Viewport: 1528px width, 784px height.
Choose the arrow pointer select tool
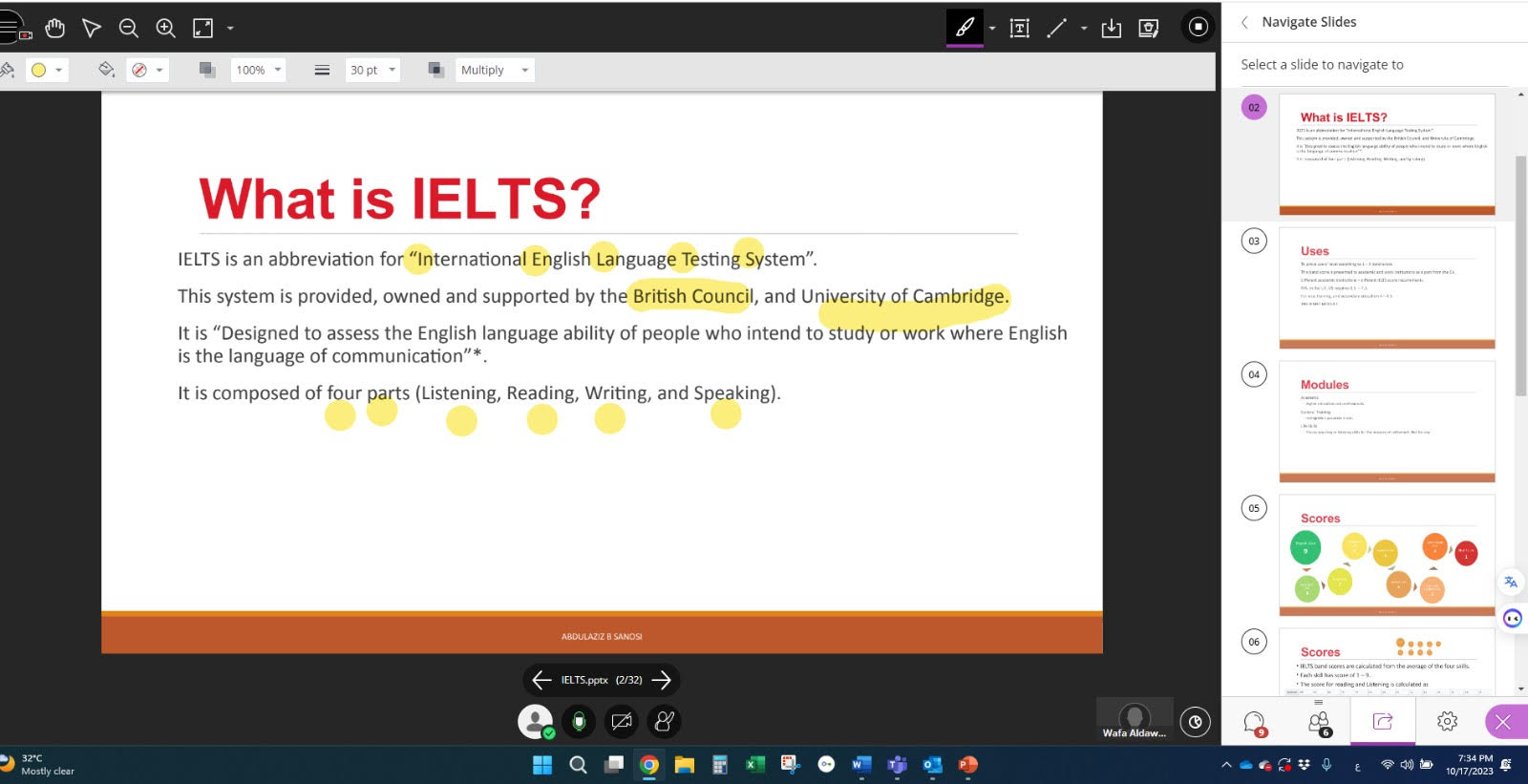pyautogui.click(x=92, y=28)
